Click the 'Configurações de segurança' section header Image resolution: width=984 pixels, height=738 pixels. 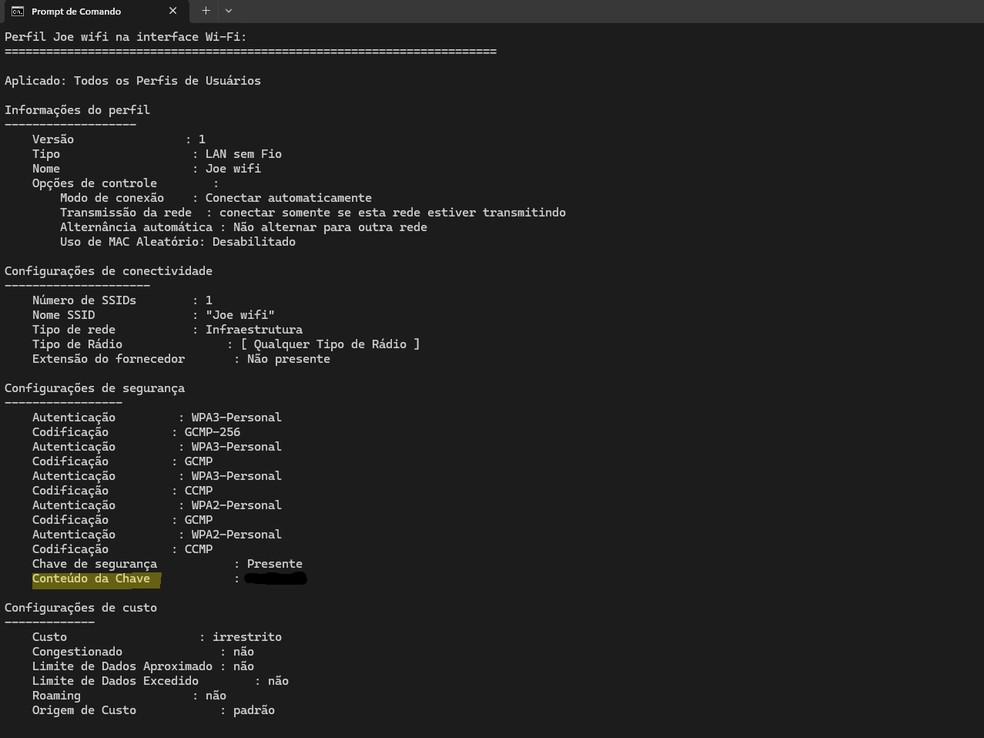tap(94, 388)
